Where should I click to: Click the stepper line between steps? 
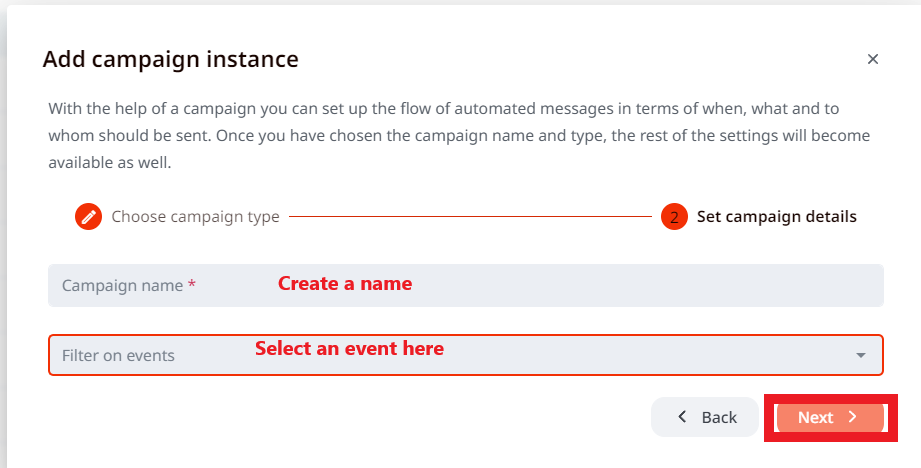[x=470, y=216]
